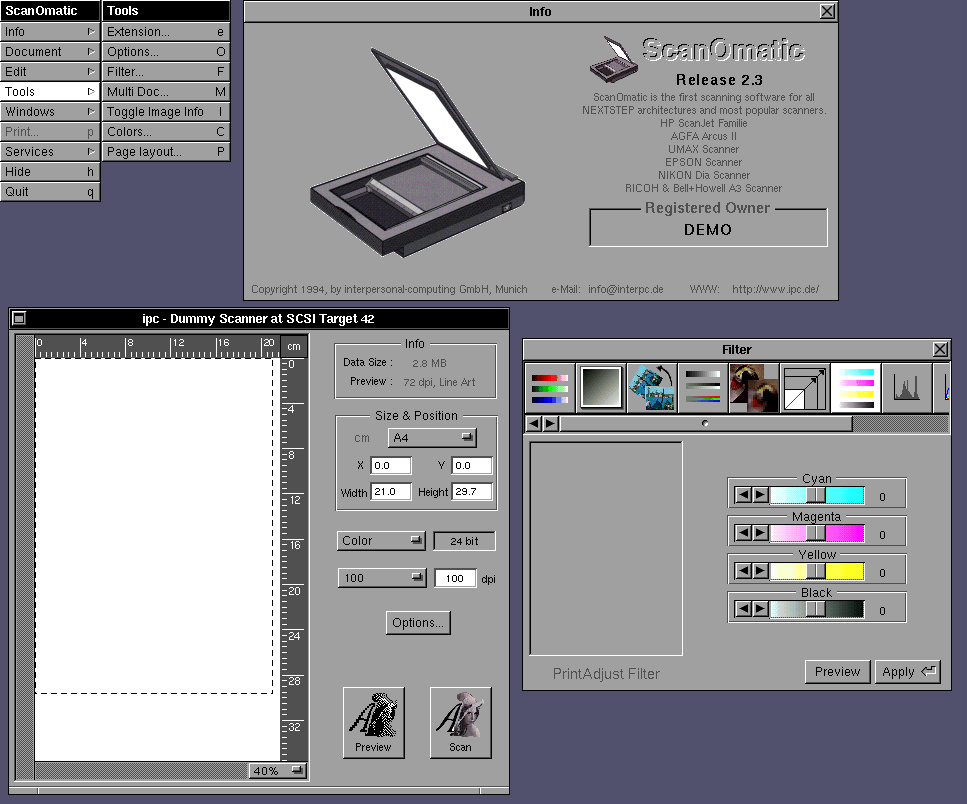Click the Magenta slider left arrow
Image resolution: width=967 pixels, height=804 pixels.
pos(744,533)
